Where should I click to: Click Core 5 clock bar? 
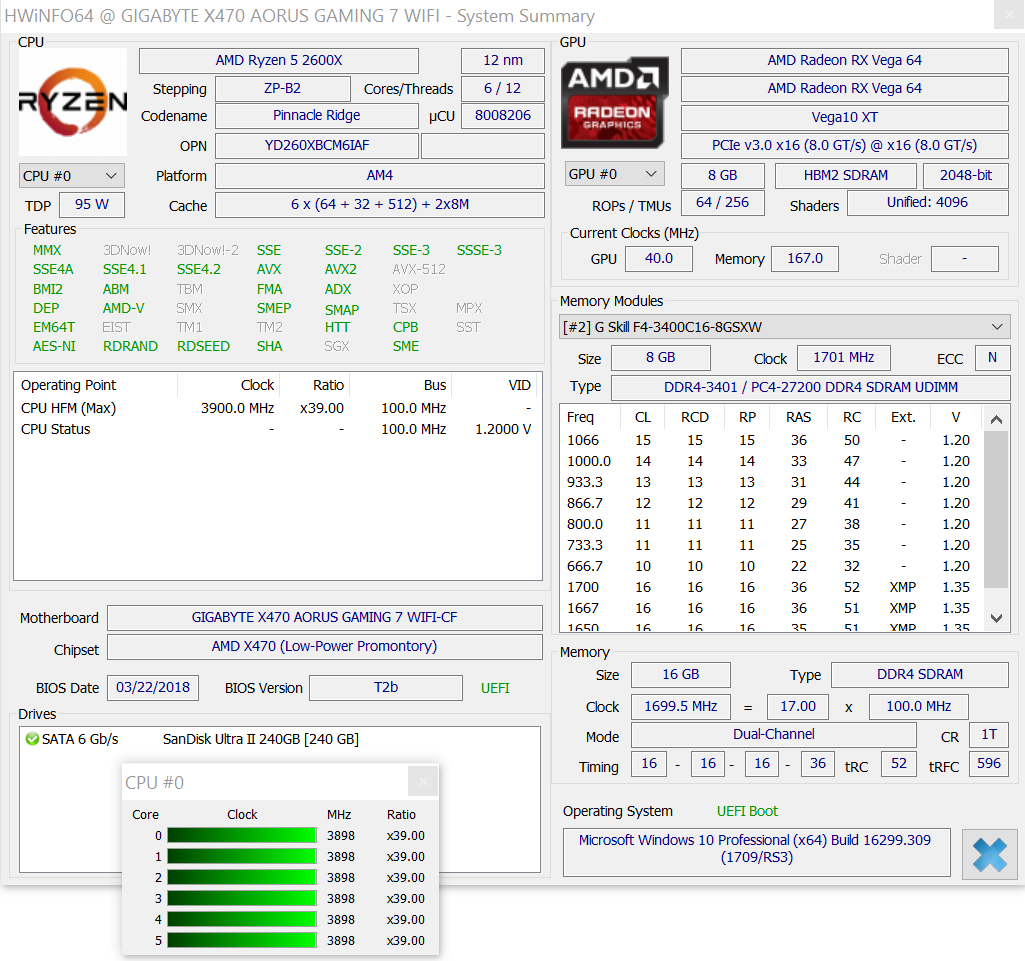(x=242, y=940)
